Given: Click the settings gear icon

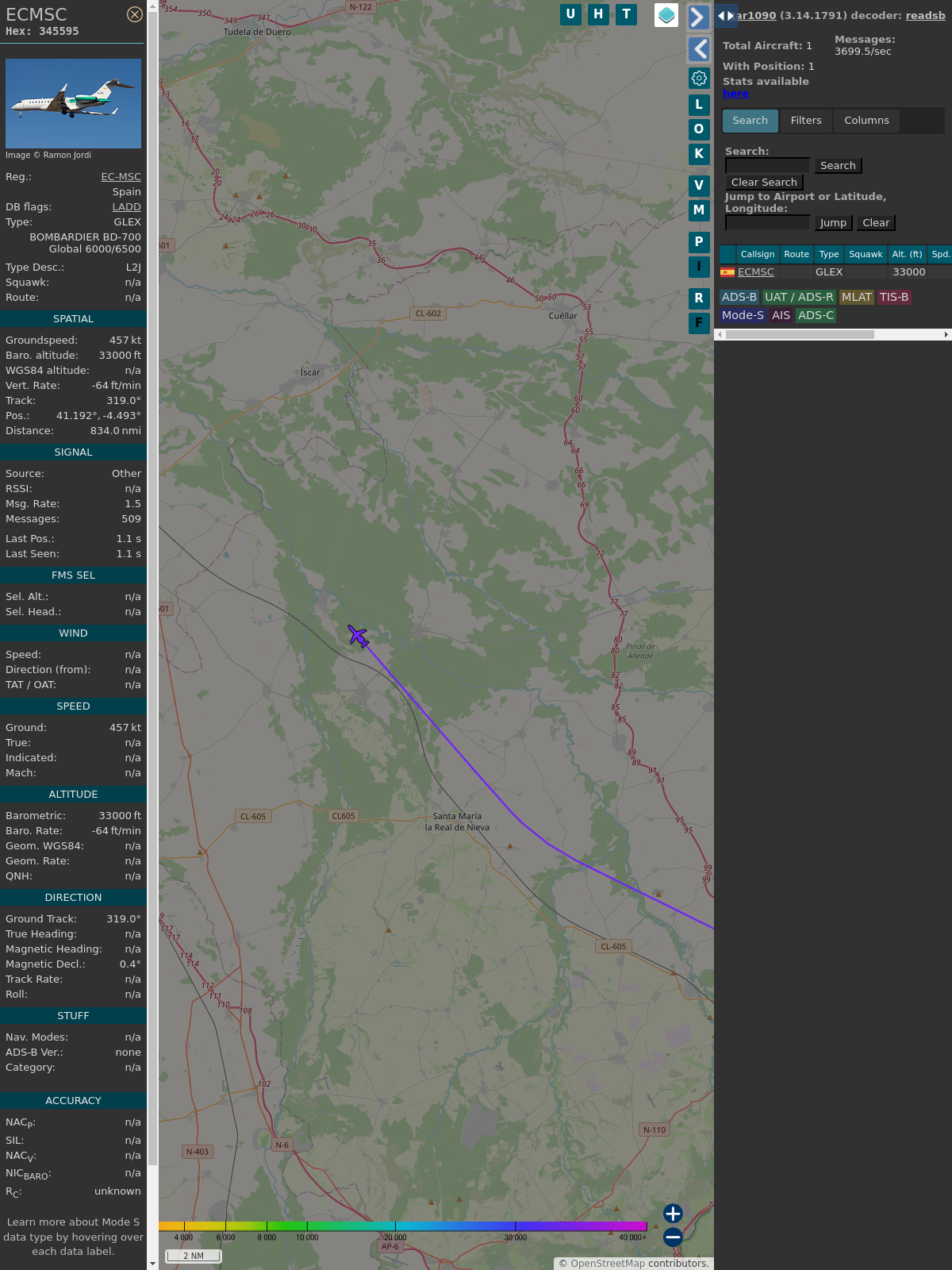Looking at the screenshot, I should (699, 78).
